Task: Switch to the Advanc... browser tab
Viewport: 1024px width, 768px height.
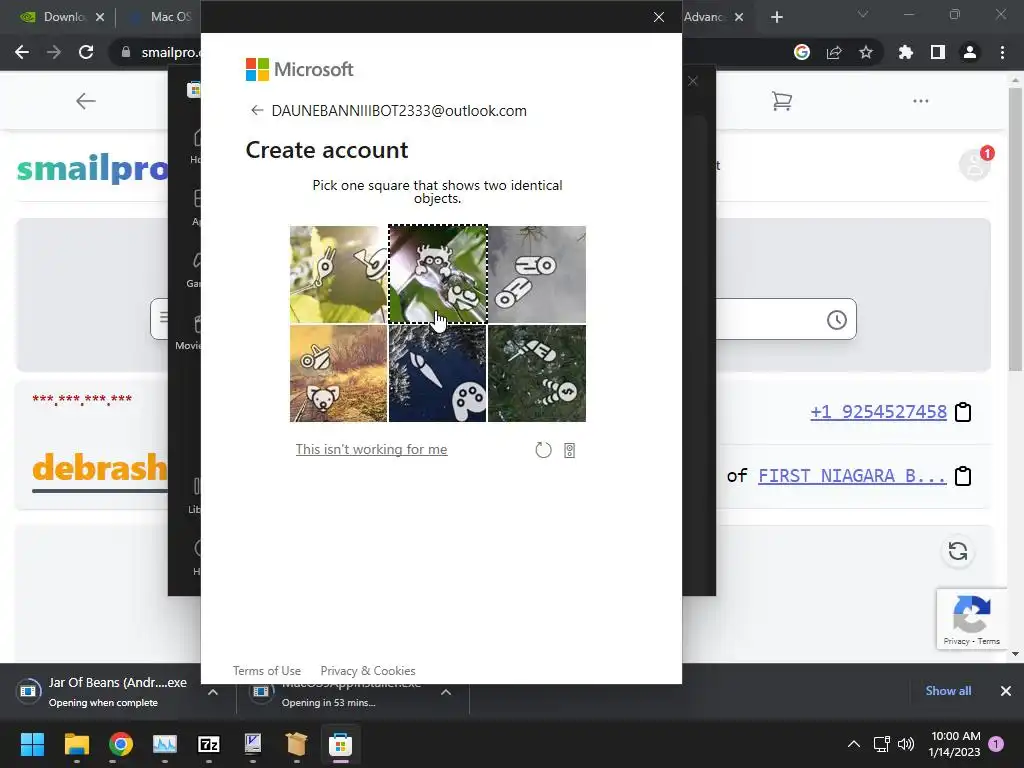Action: coord(705,17)
